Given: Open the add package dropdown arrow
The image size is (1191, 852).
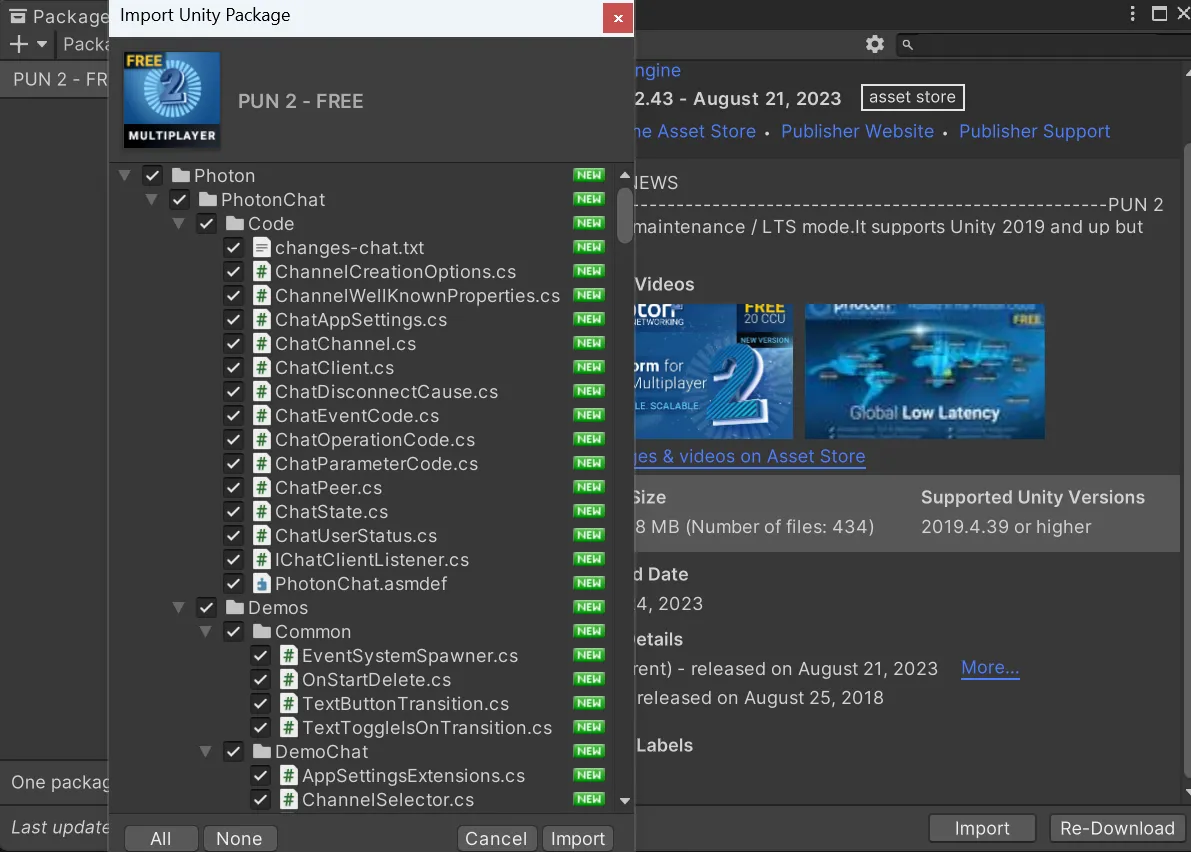Looking at the screenshot, I should click(x=42, y=44).
